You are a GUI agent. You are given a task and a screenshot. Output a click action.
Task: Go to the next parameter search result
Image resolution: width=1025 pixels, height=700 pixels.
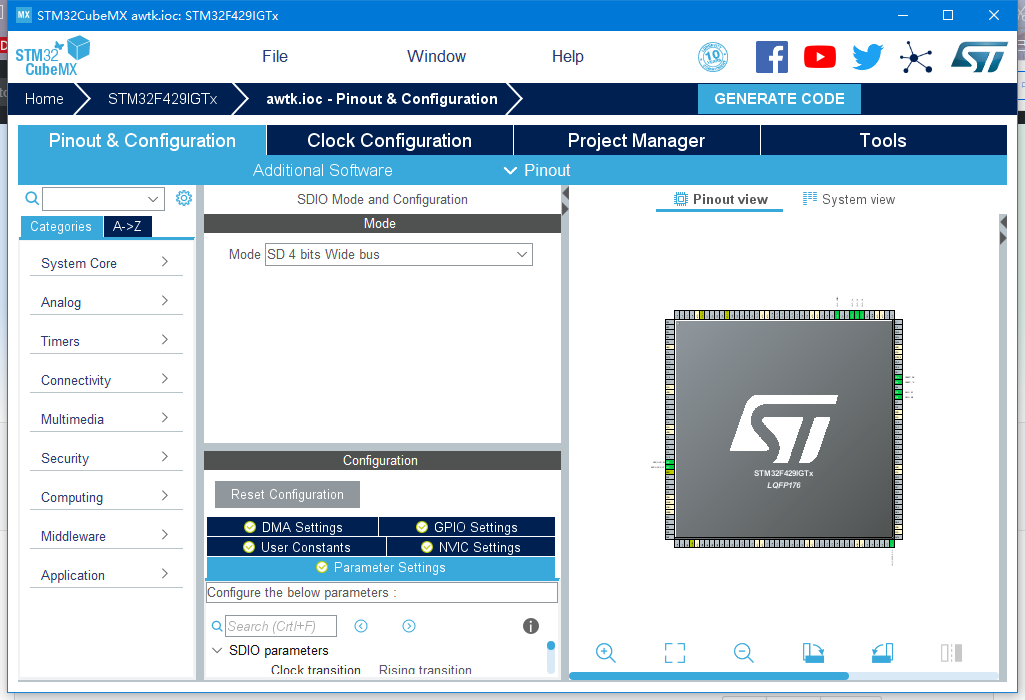point(409,626)
